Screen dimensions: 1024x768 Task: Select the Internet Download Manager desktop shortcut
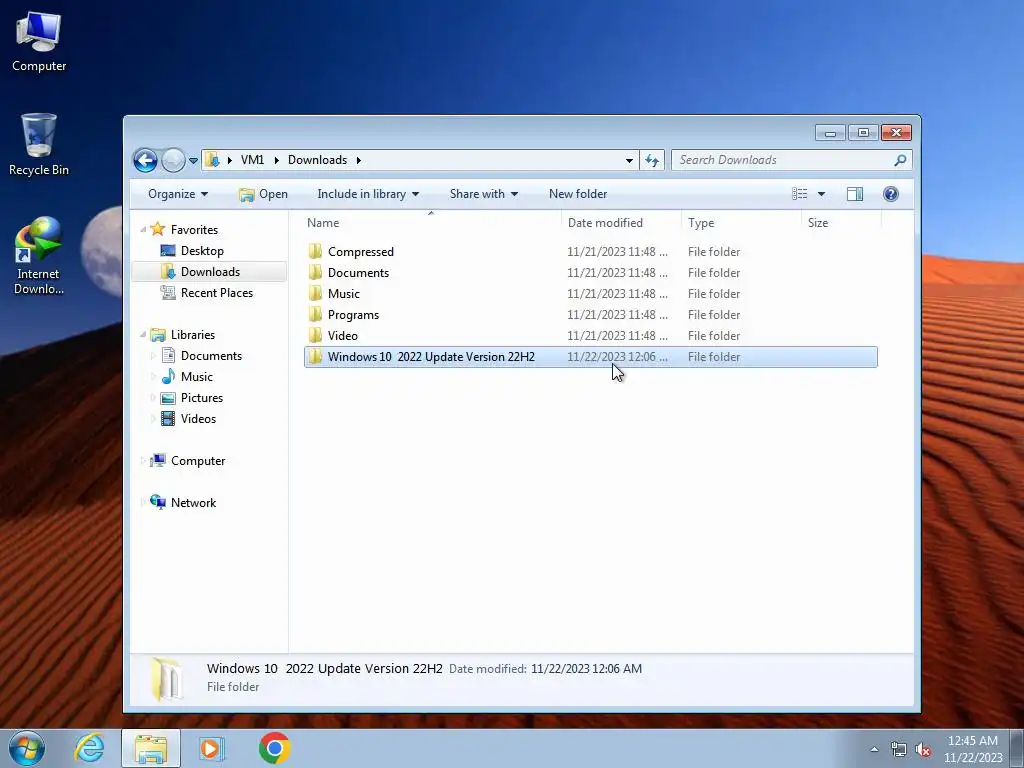tap(39, 256)
